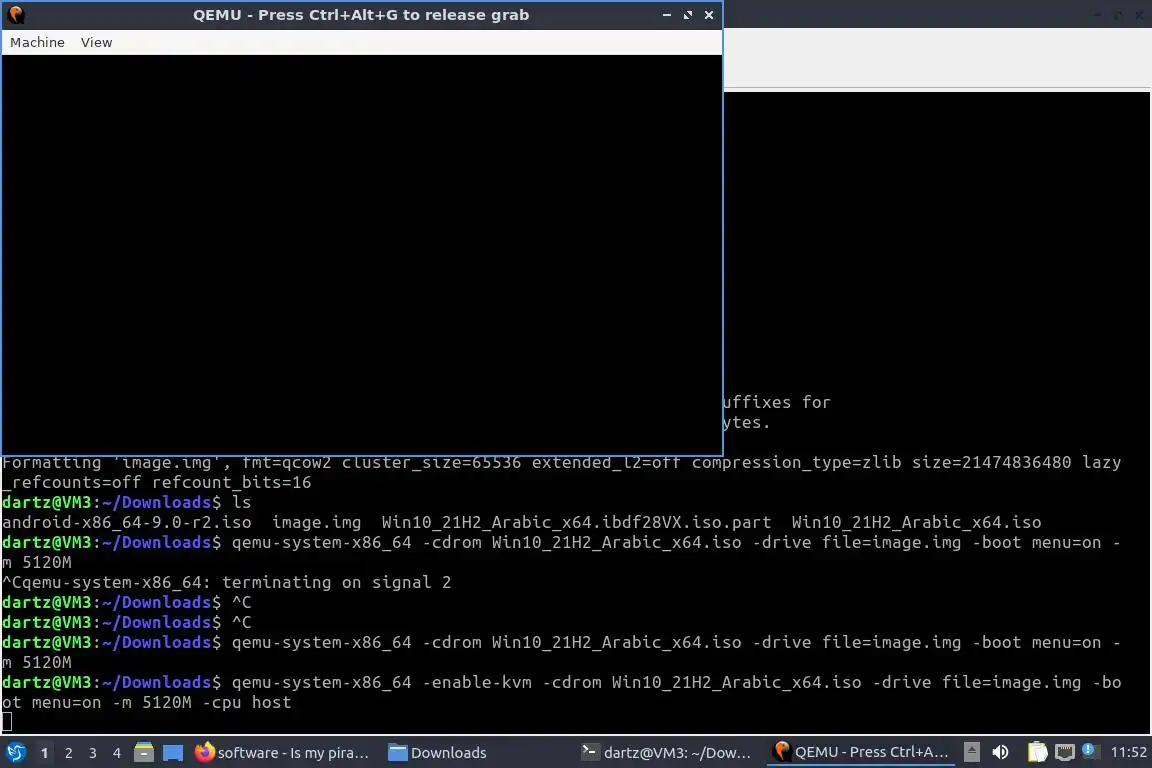Click the terminal cursor on last line

[x=7, y=722]
